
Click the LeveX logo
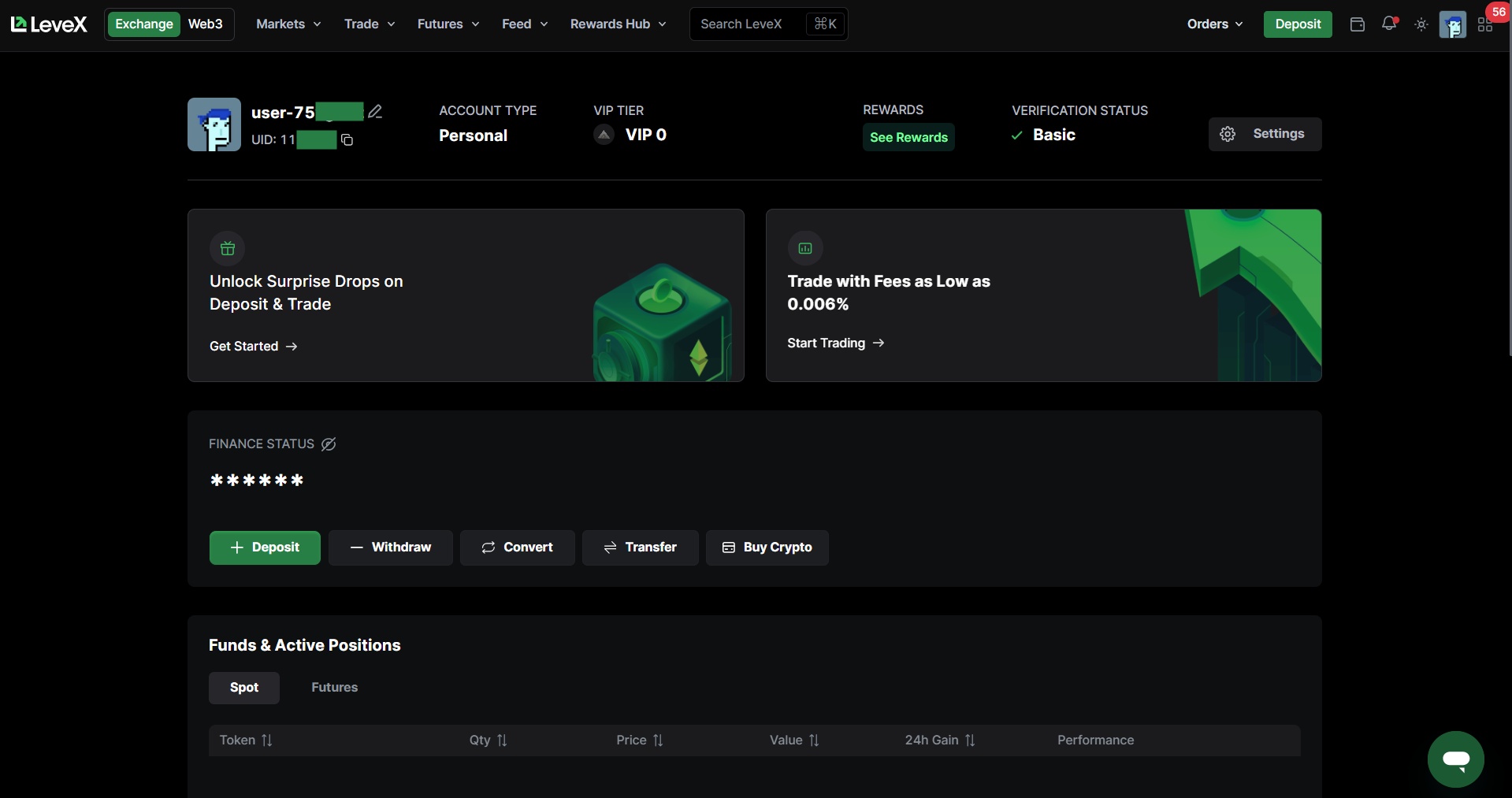[49, 24]
